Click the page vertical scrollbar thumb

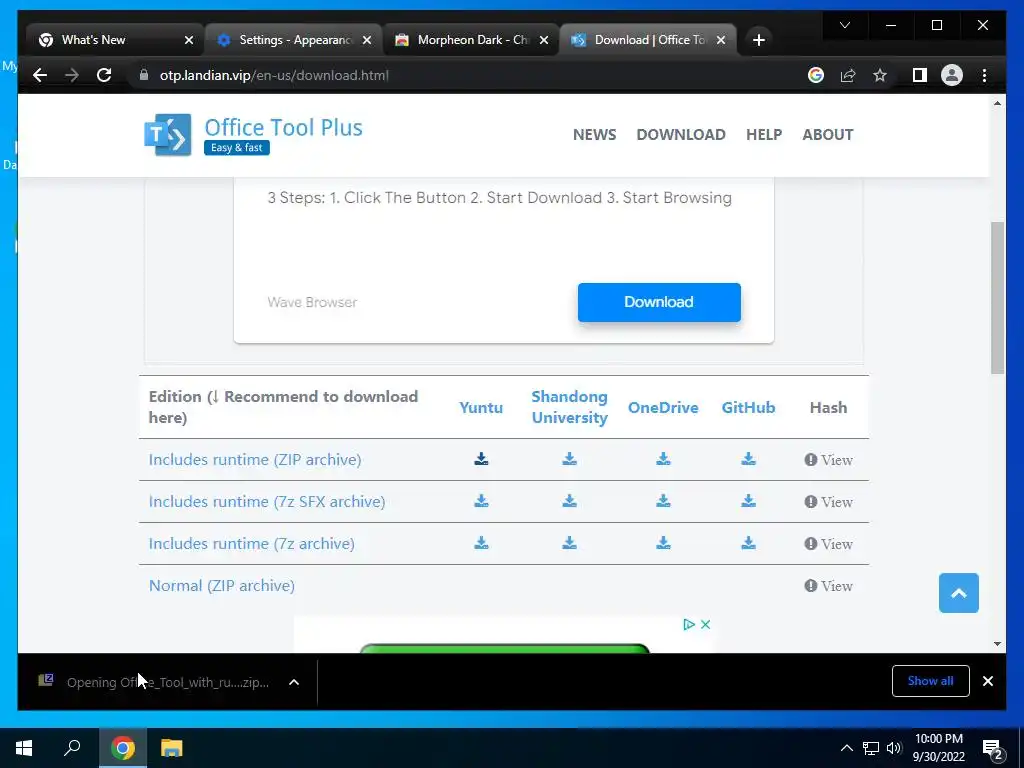(x=997, y=298)
